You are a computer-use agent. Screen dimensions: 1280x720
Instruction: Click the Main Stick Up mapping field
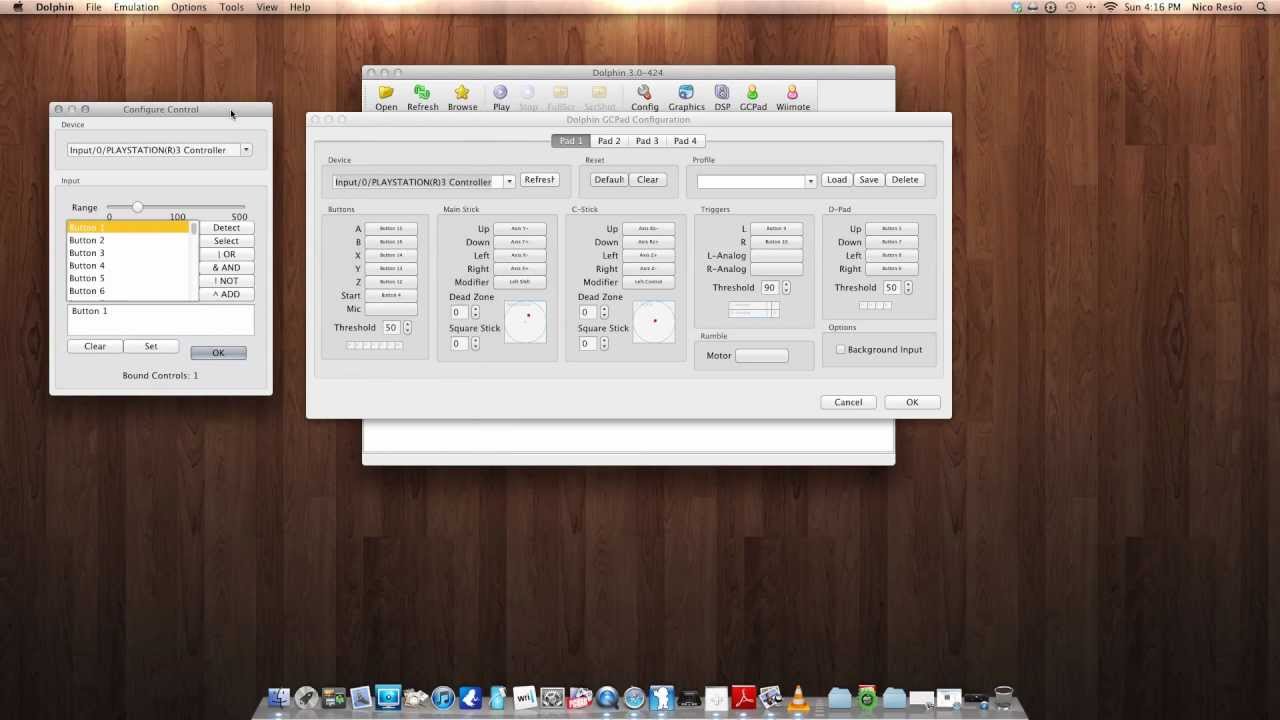(520, 229)
